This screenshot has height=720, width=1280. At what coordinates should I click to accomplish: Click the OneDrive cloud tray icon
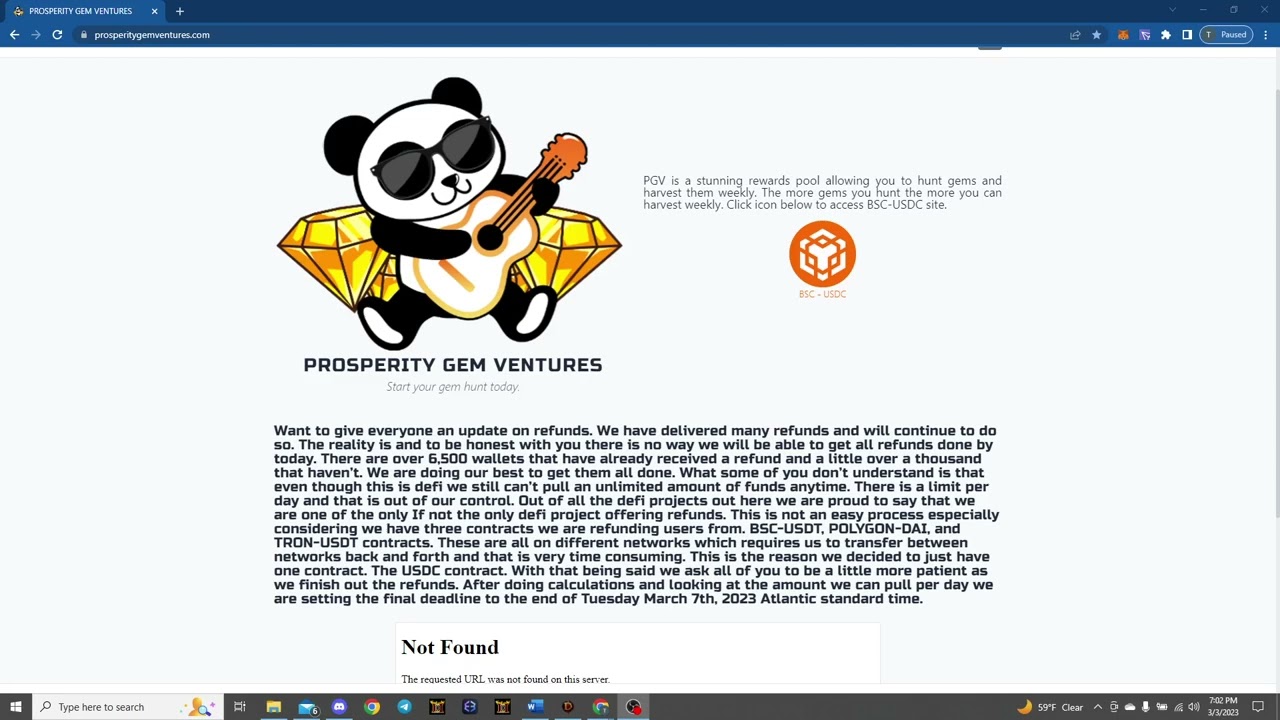pyautogui.click(x=1129, y=707)
